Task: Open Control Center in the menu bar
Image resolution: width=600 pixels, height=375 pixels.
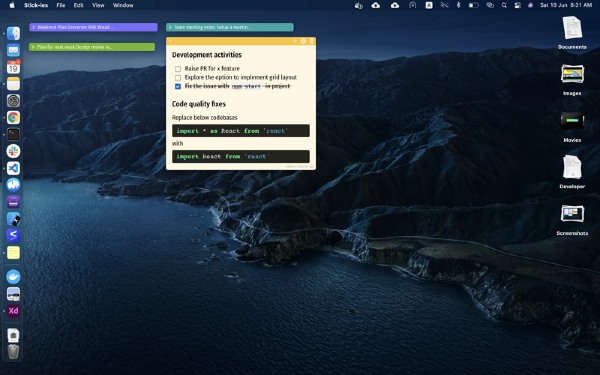Action: 517,5
